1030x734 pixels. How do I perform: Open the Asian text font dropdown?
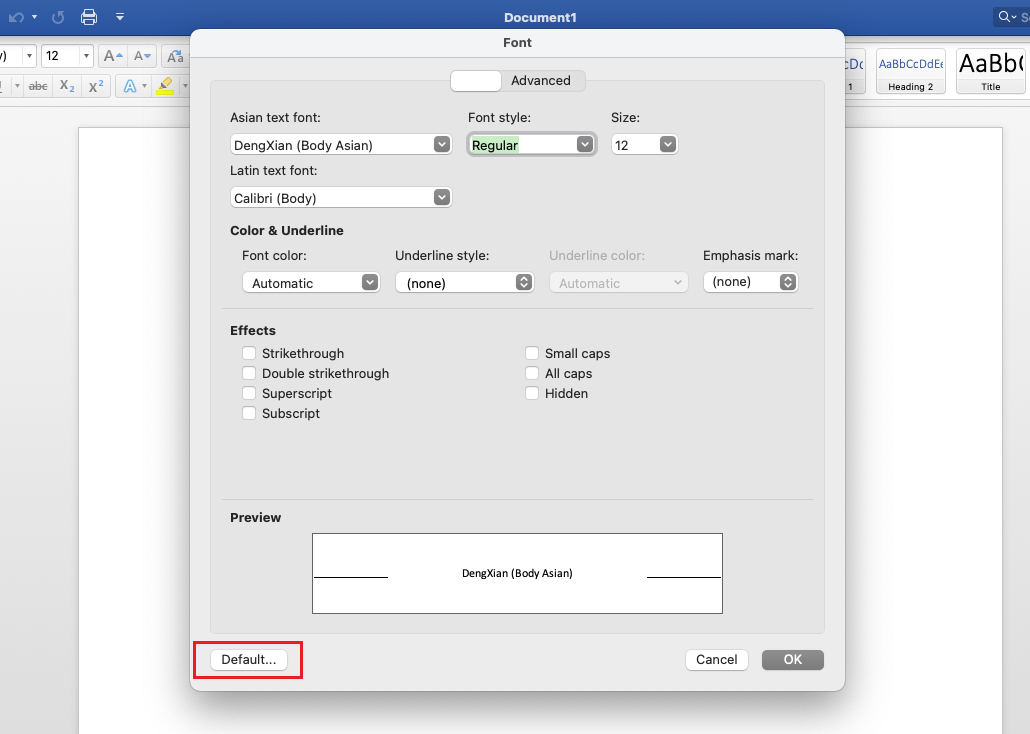pos(441,144)
